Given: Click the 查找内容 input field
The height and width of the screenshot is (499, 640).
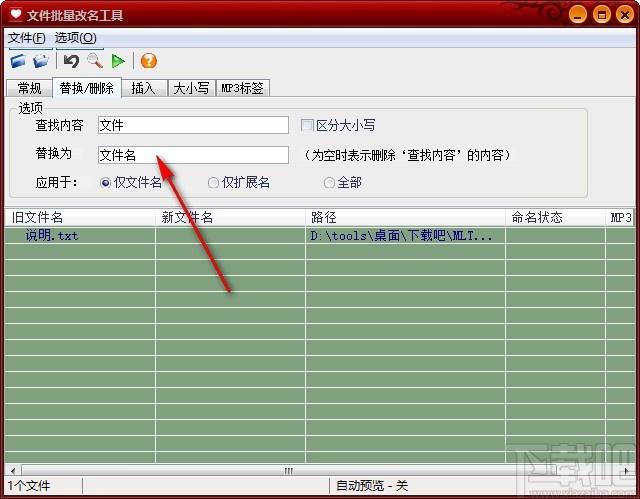Looking at the screenshot, I should pyautogui.click(x=193, y=125).
